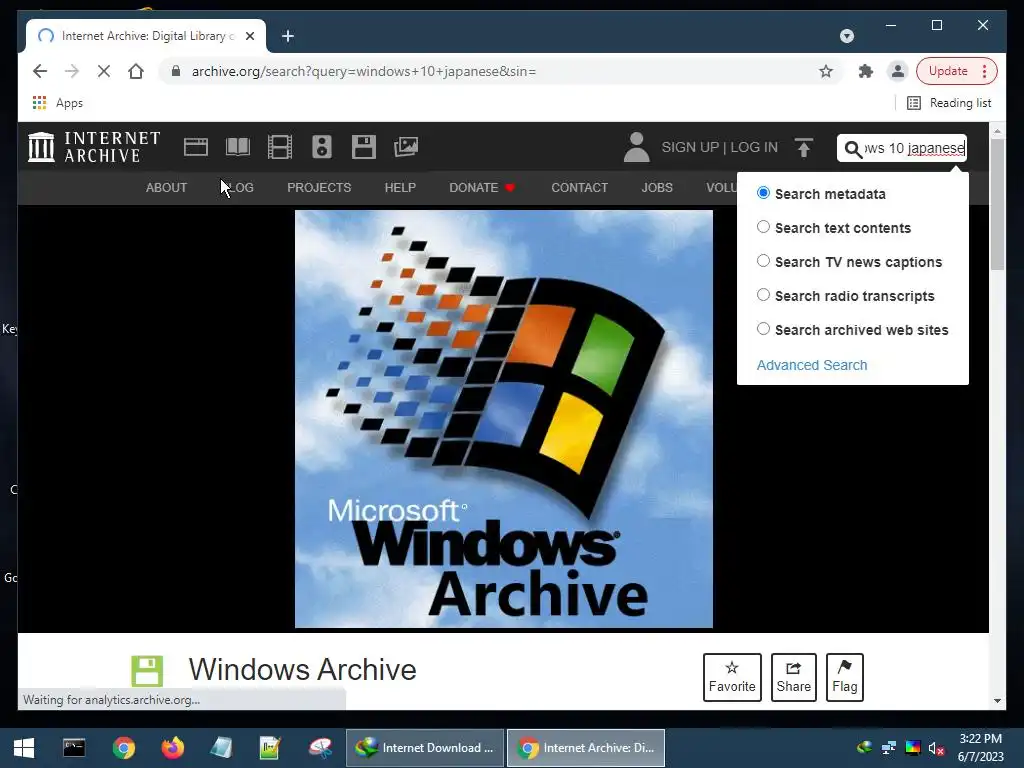Click the Windows Archive title text
This screenshot has height=768, width=1024.
302,669
